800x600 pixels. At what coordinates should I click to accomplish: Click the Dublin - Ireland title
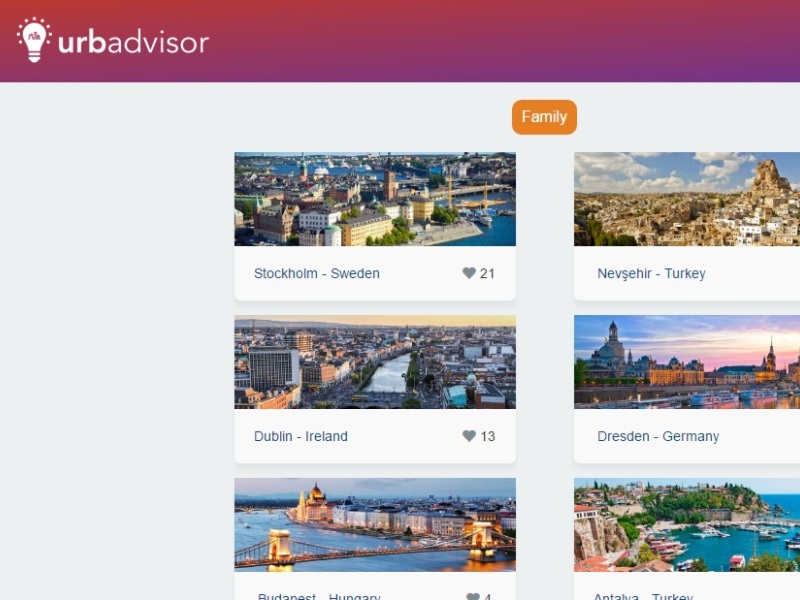[x=301, y=436]
